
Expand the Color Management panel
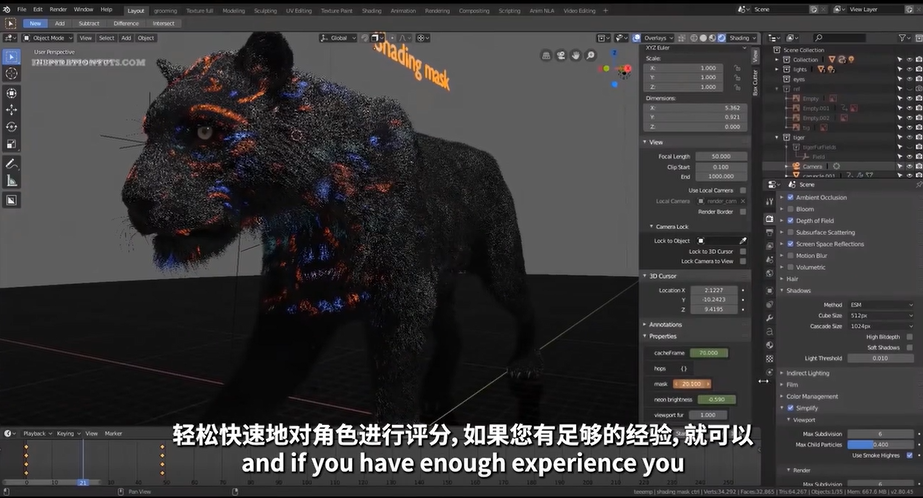812,397
